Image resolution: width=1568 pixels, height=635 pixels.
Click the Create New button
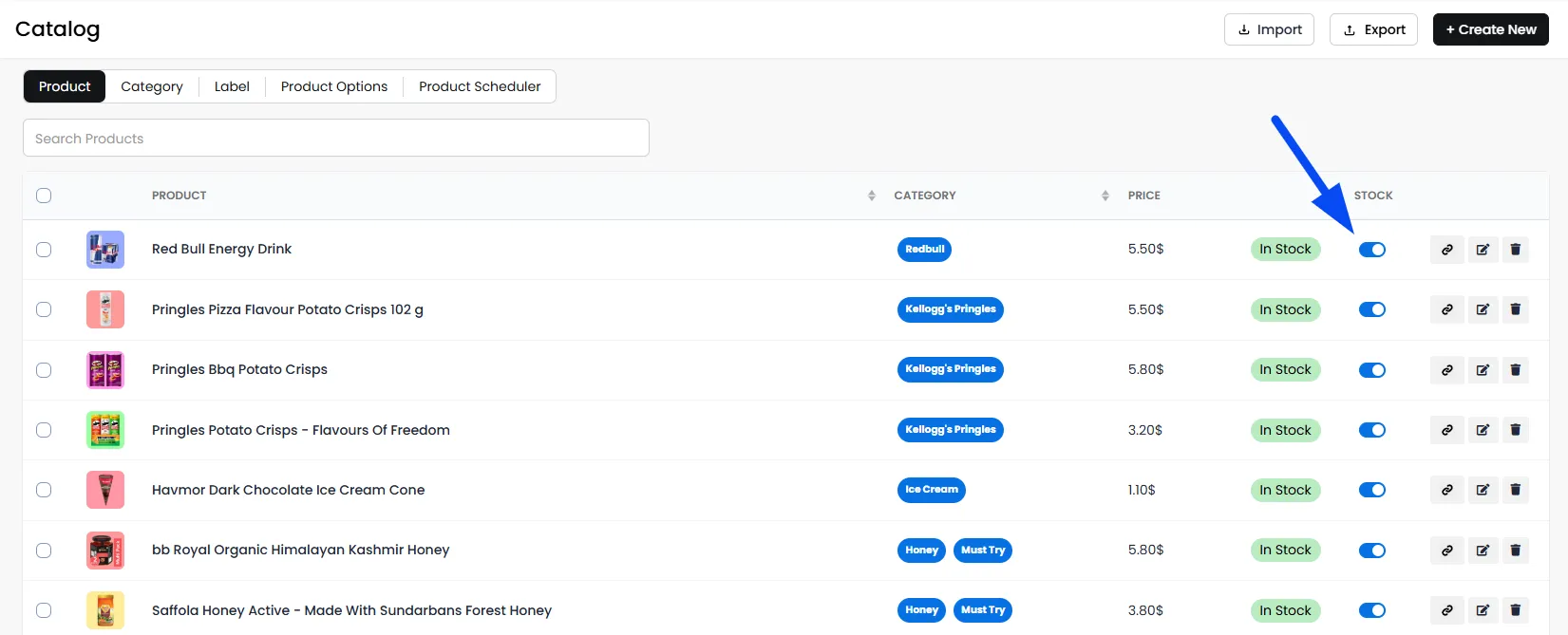[1490, 29]
